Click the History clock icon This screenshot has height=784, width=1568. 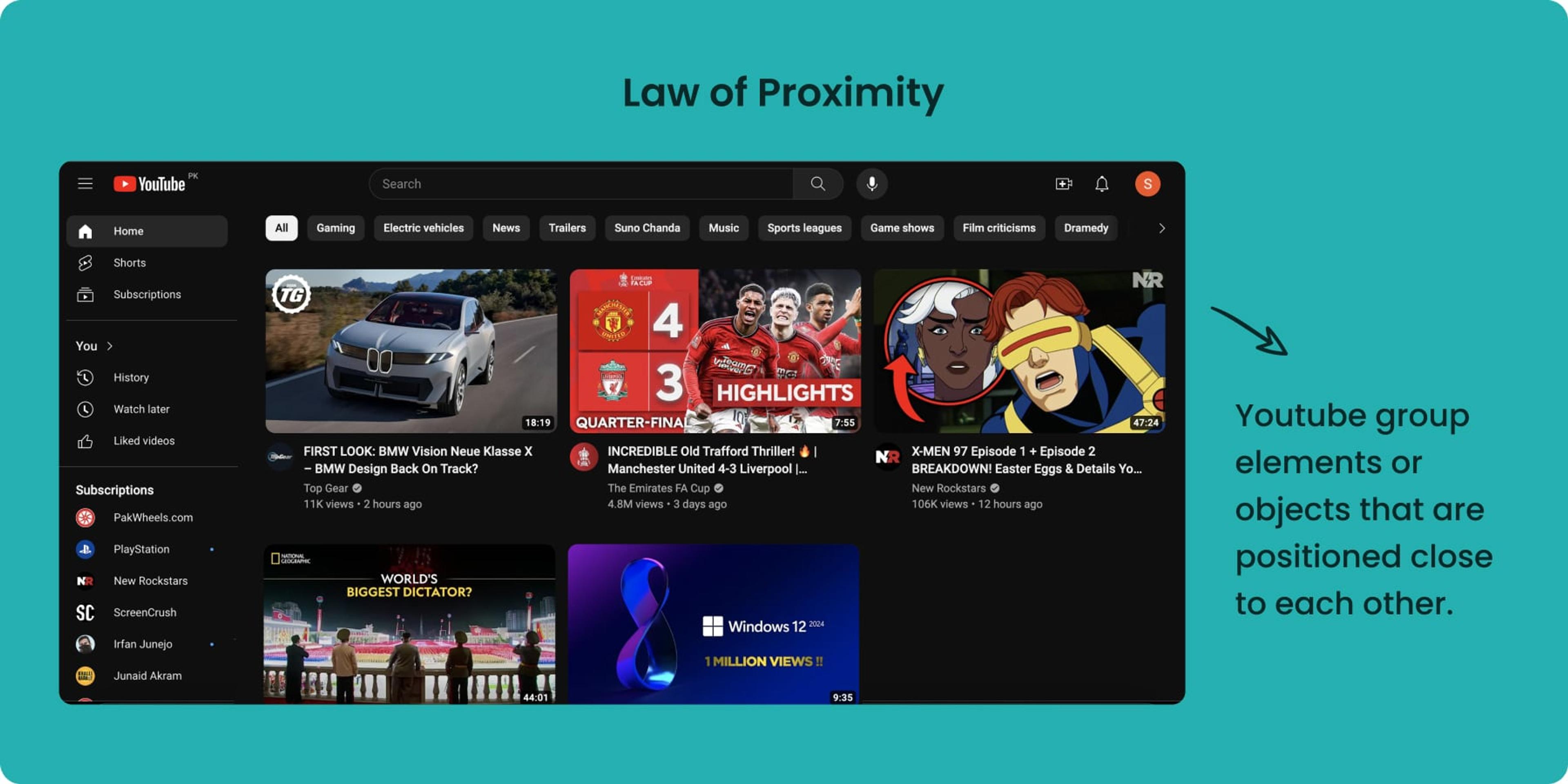coord(85,377)
